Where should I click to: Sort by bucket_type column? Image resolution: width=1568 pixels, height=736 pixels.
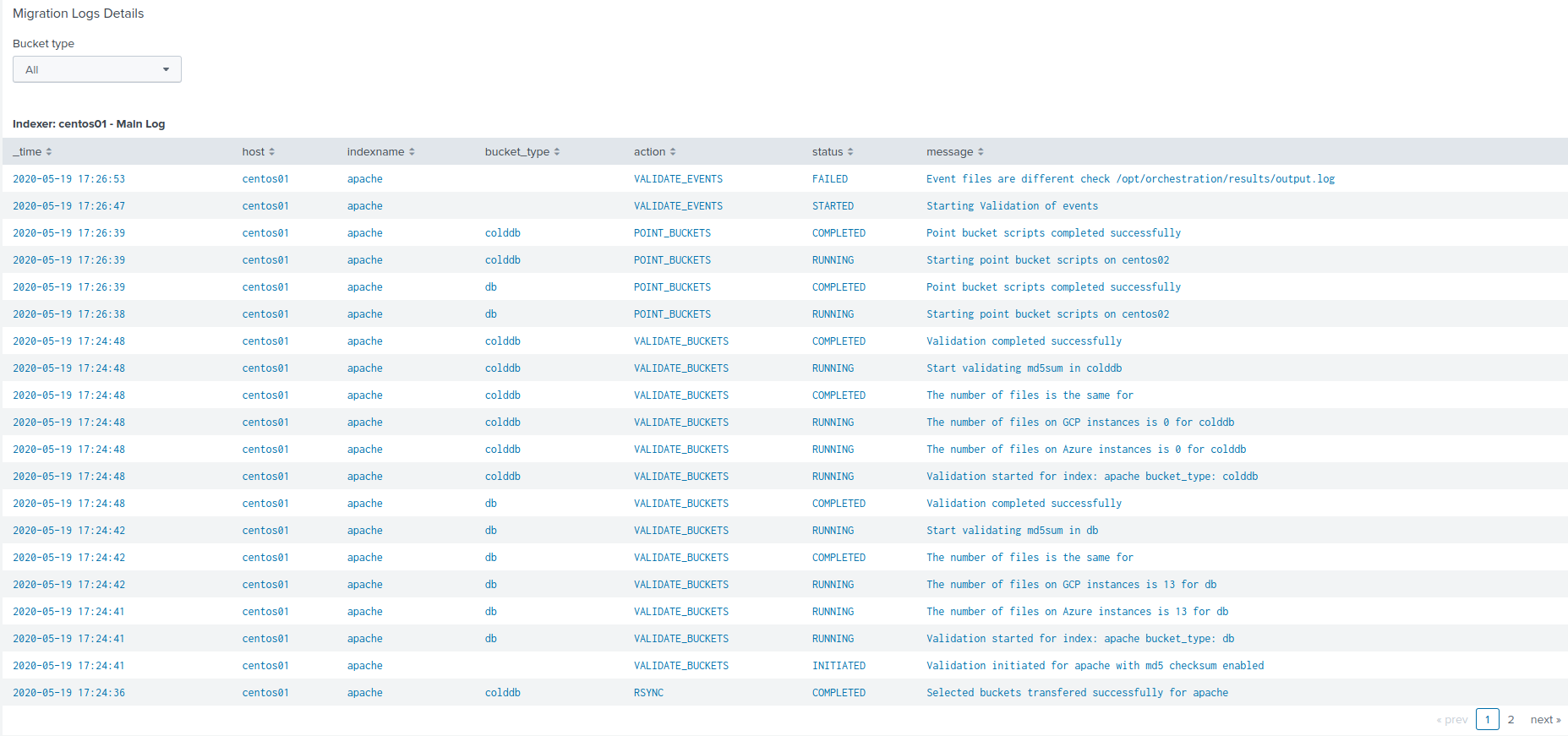point(522,151)
